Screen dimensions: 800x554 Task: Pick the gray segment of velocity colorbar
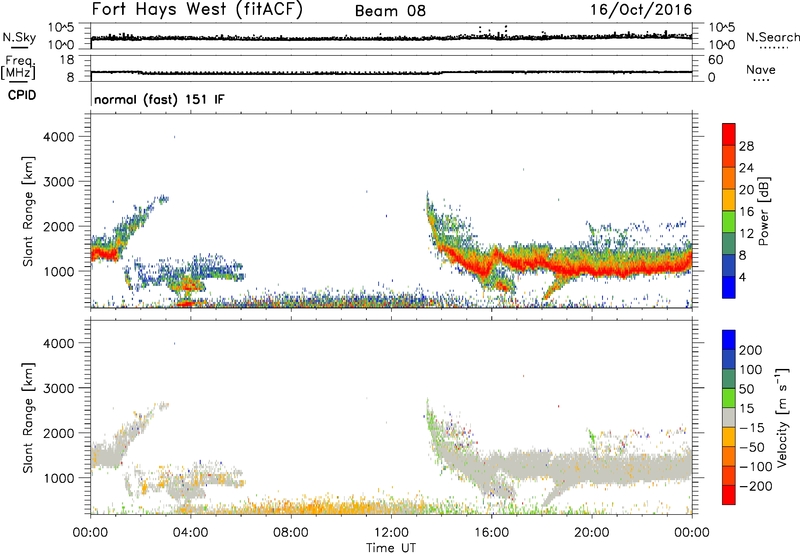coord(729,417)
